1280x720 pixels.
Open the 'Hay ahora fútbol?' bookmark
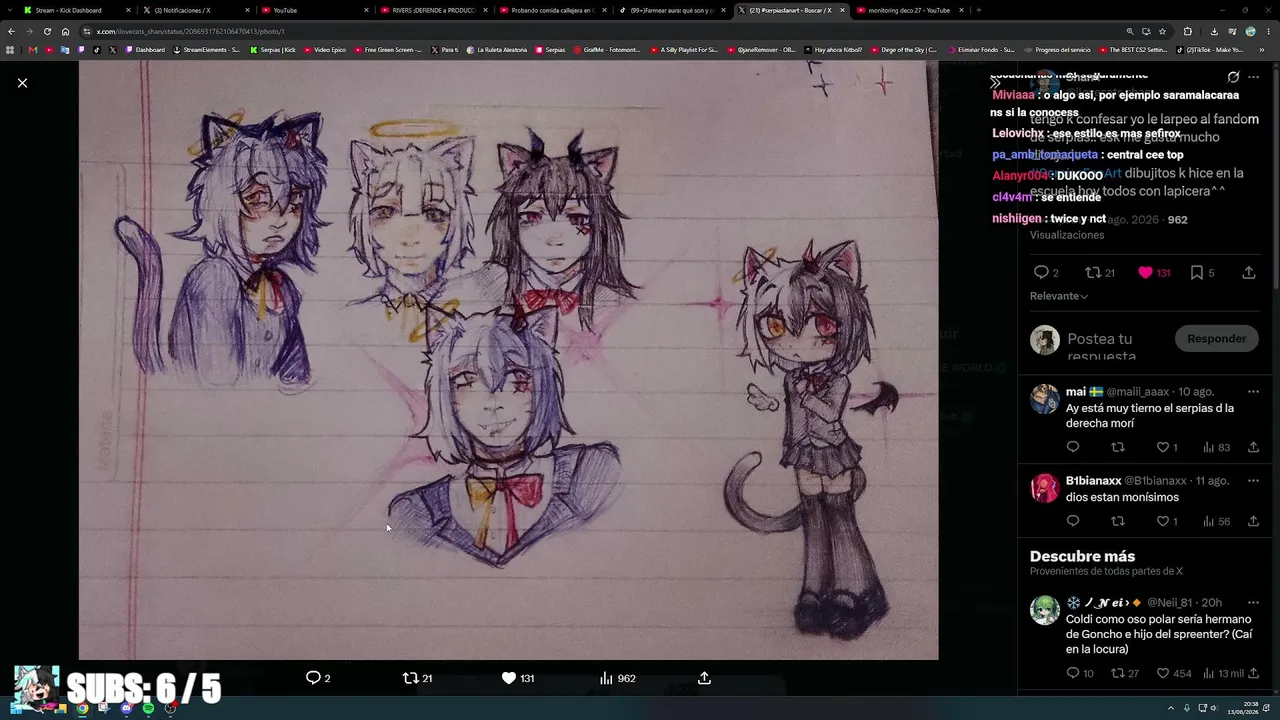point(832,49)
